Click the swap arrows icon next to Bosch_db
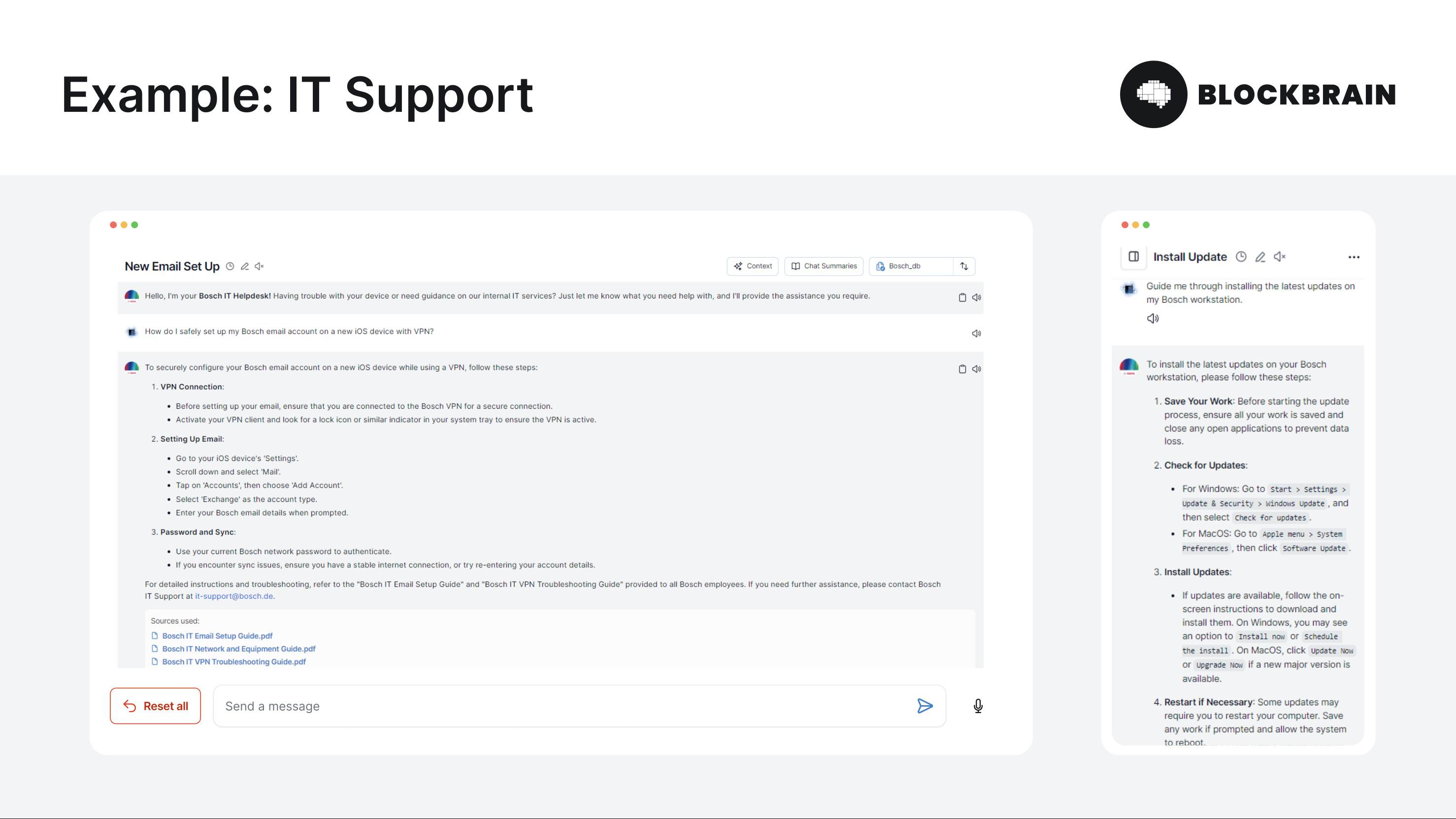1456x819 pixels. [x=964, y=266]
